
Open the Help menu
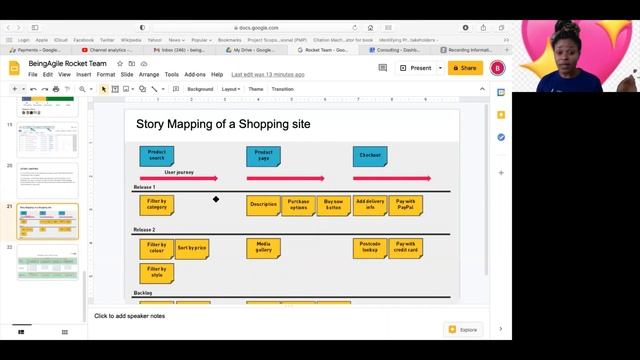[217, 75]
